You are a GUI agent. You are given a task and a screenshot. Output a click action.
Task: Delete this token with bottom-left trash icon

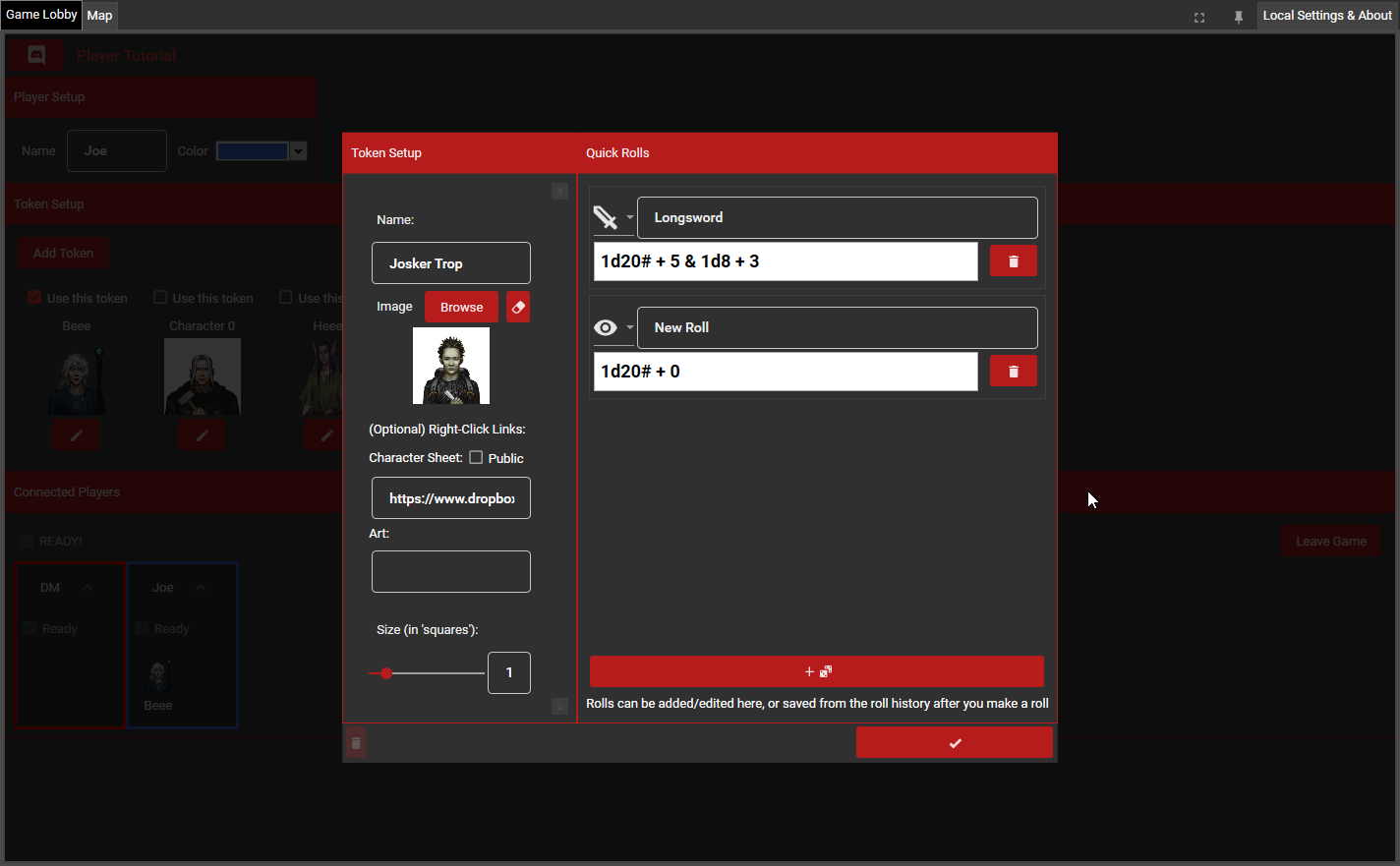click(x=356, y=743)
